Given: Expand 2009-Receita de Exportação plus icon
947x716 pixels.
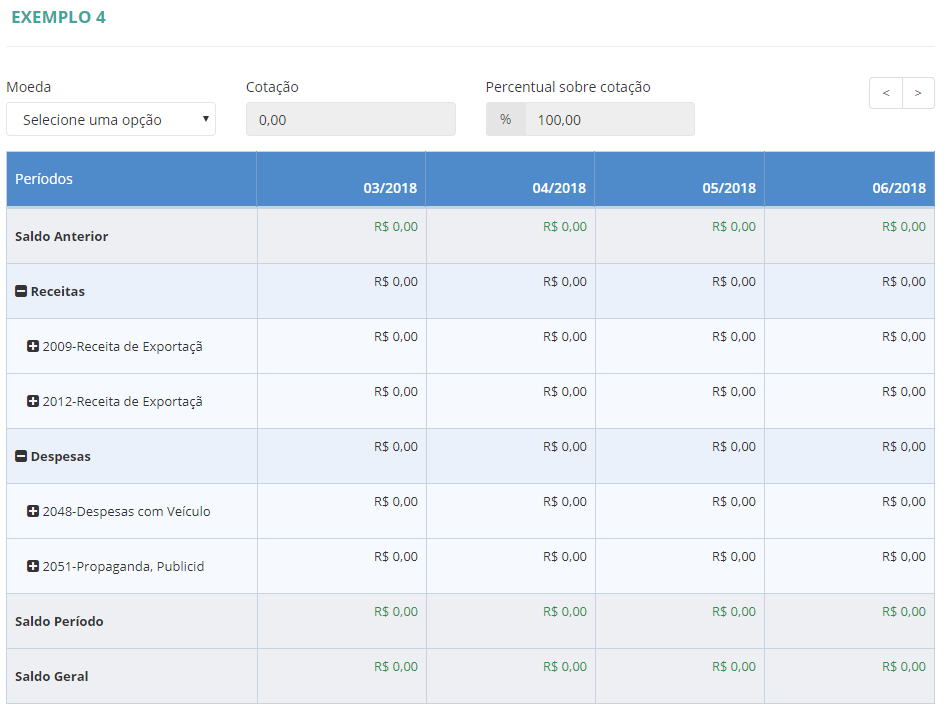Looking at the screenshot, I should [x=33, y=347].
